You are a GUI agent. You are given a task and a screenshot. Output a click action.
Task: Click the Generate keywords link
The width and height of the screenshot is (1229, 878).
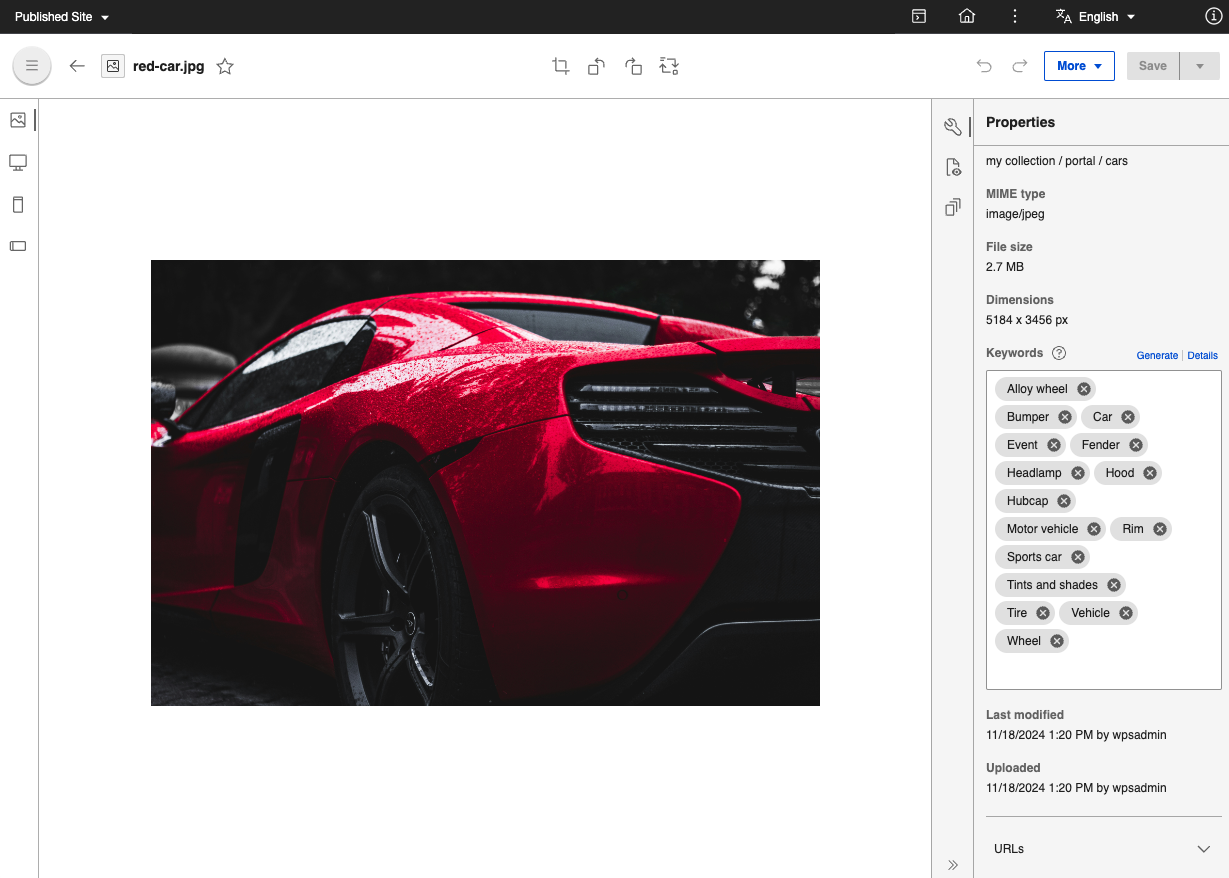click(x=1157, y=355)
